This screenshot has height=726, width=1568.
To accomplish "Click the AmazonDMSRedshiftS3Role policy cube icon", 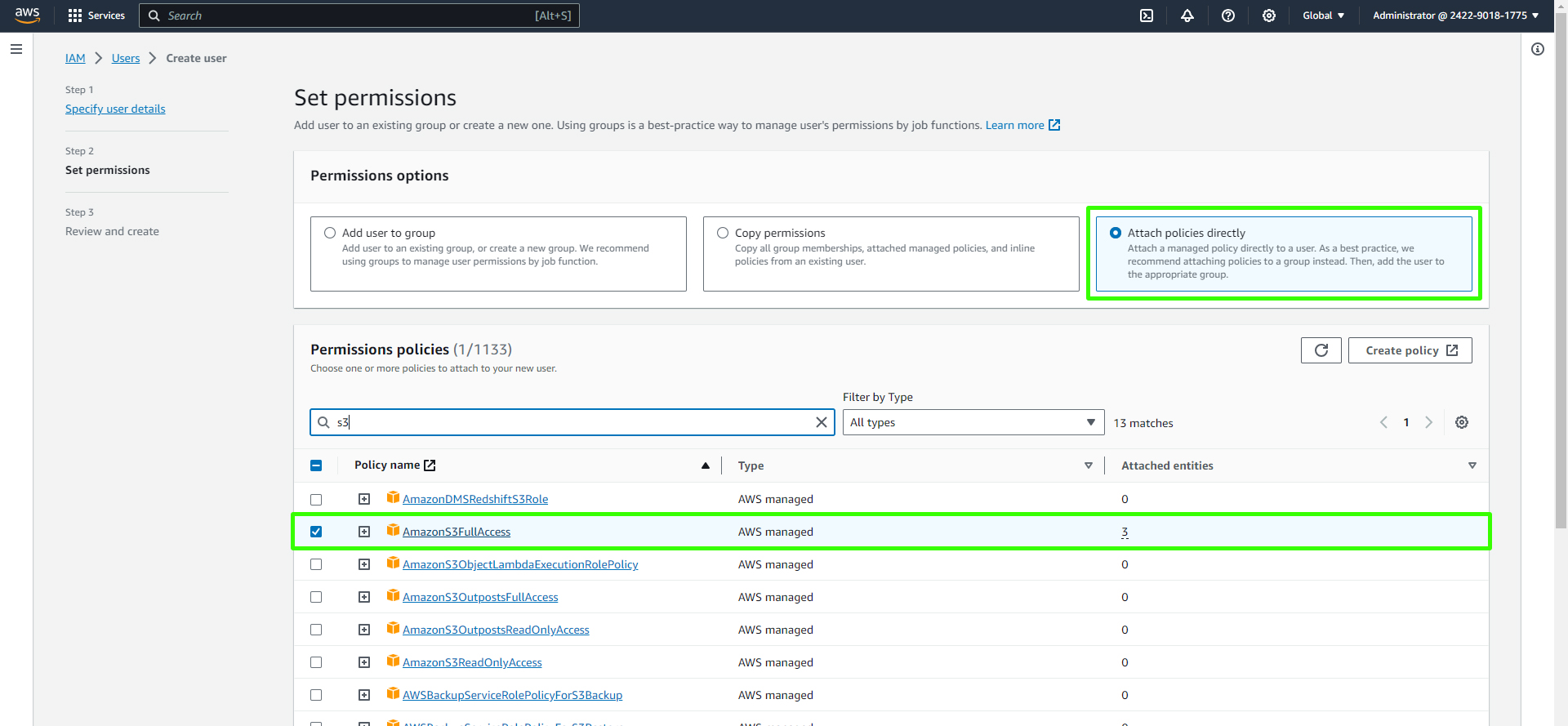I will tap(393, 498).
